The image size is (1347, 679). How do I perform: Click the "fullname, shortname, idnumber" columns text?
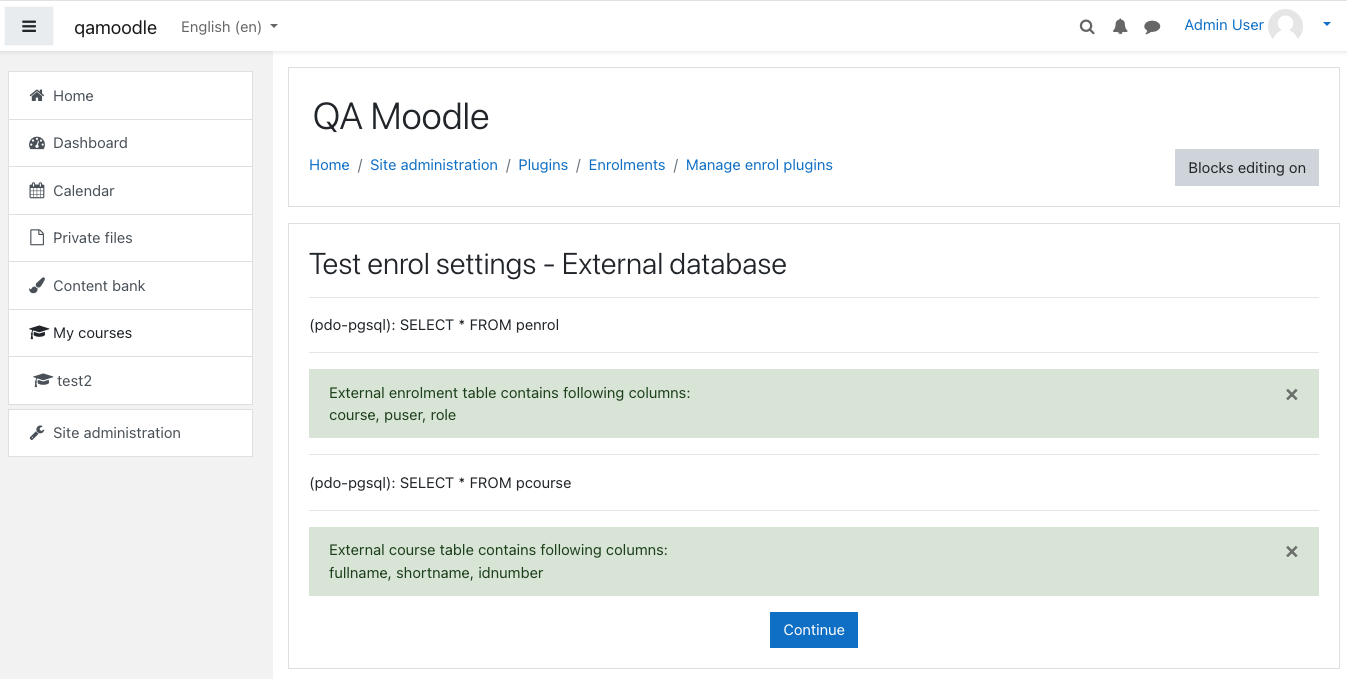436,574
